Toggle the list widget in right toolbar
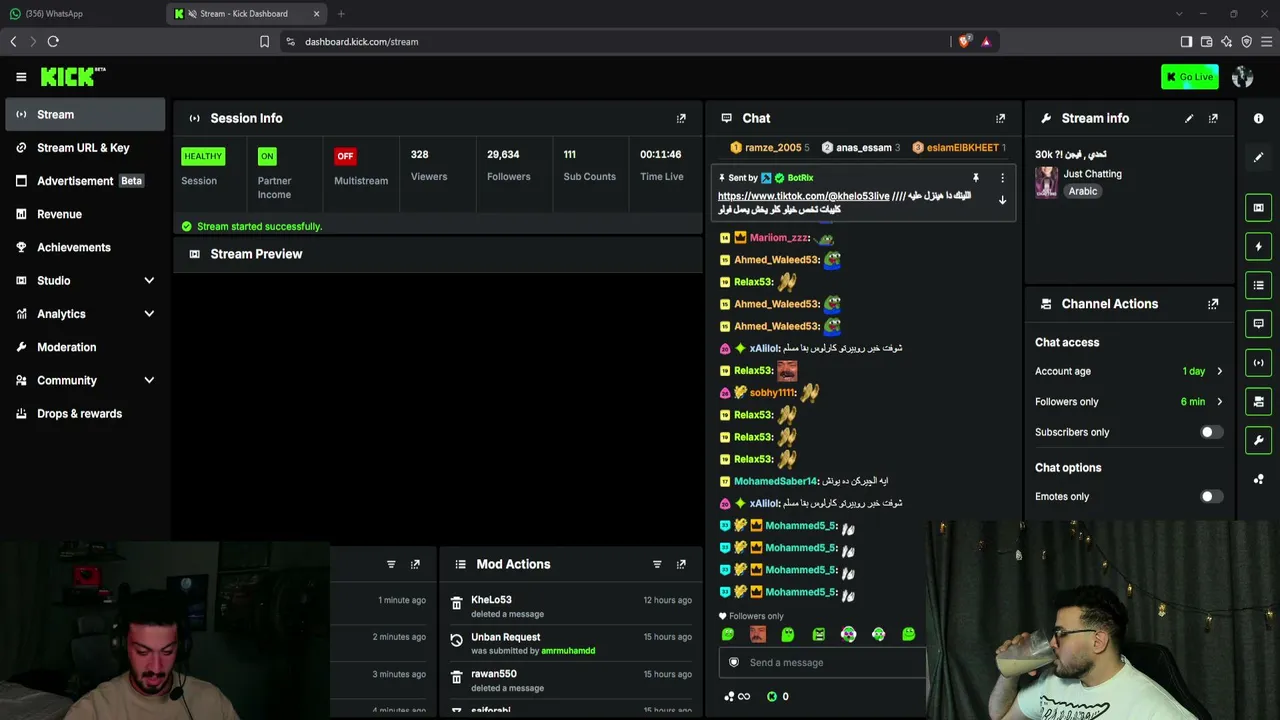Image resolution: width=1280 pixels, height=720 pixels. click(x=1258, y=285)
